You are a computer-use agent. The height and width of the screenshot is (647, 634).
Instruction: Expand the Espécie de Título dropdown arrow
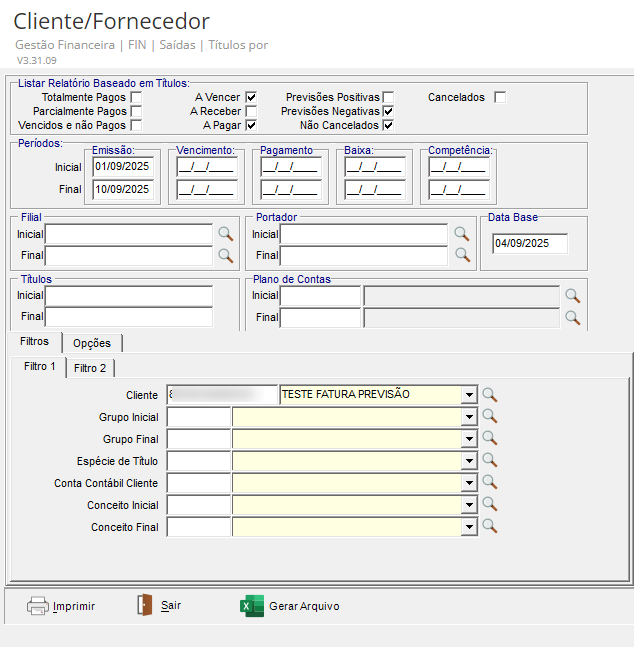[x=469, y=461]
